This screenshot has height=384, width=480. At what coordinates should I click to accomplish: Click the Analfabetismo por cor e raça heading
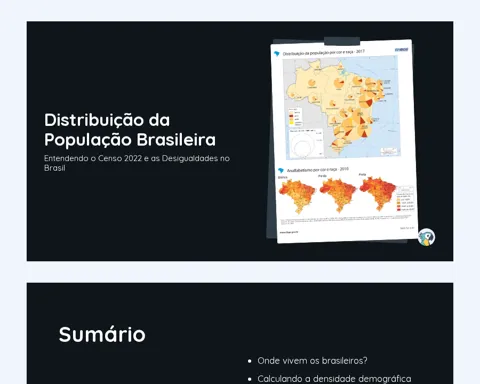click(318, 170)
